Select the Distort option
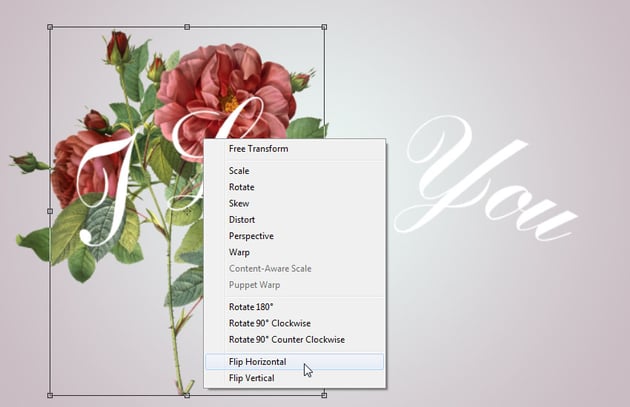 [x=295, y=220]
